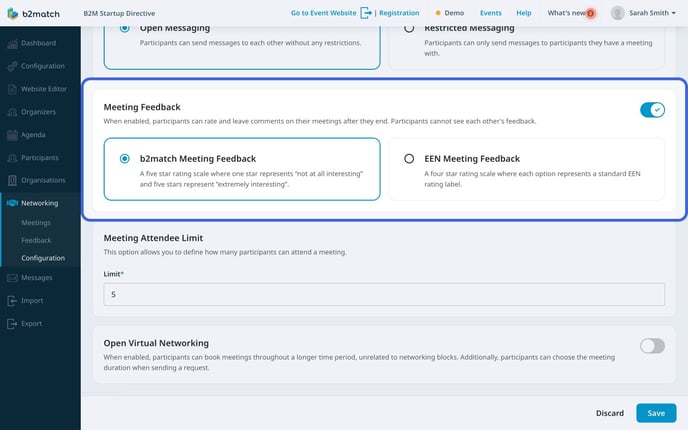Open Participants in the sidebar

(40, 158)
